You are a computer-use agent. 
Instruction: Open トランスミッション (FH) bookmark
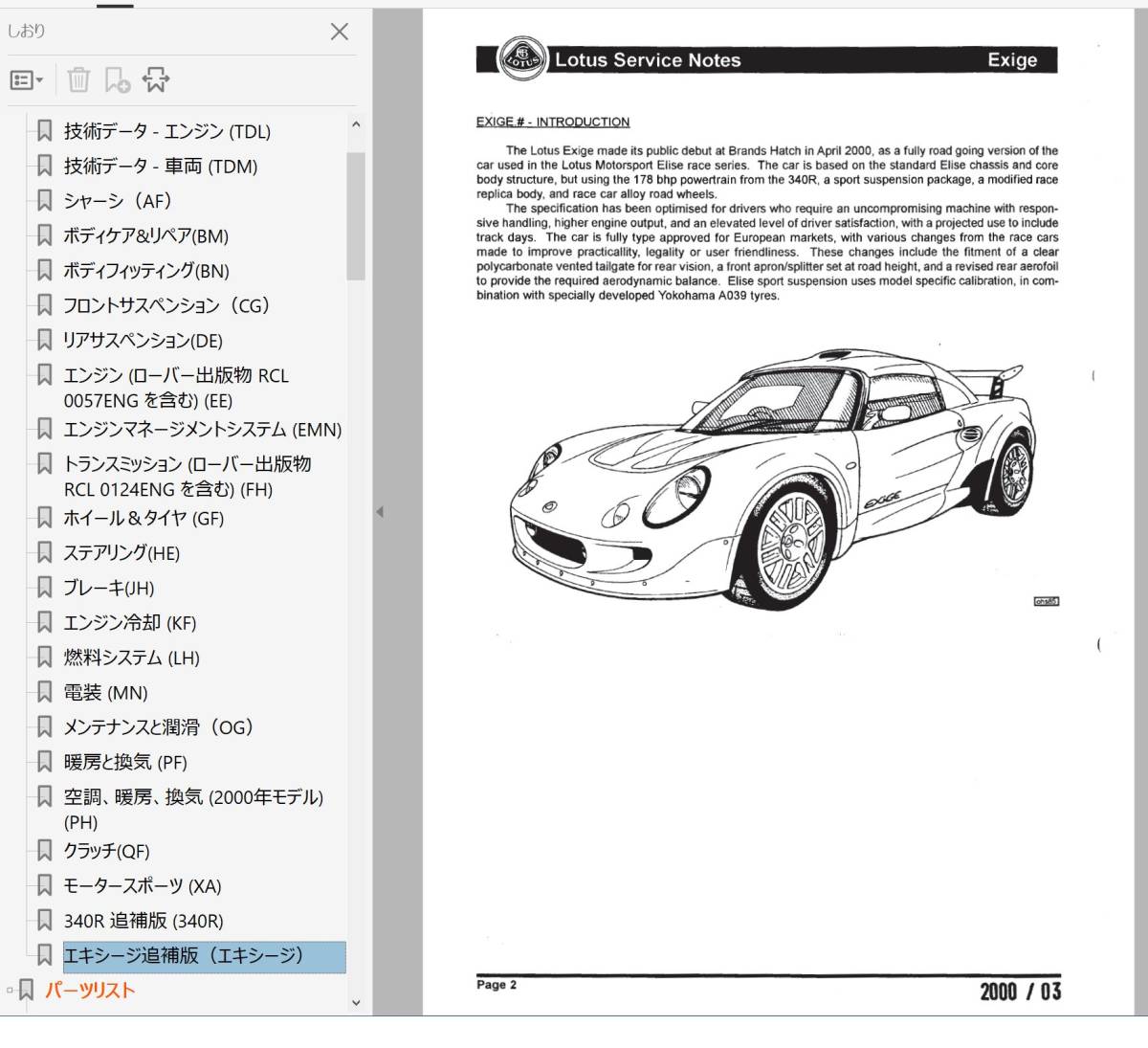tap(188, 477)
